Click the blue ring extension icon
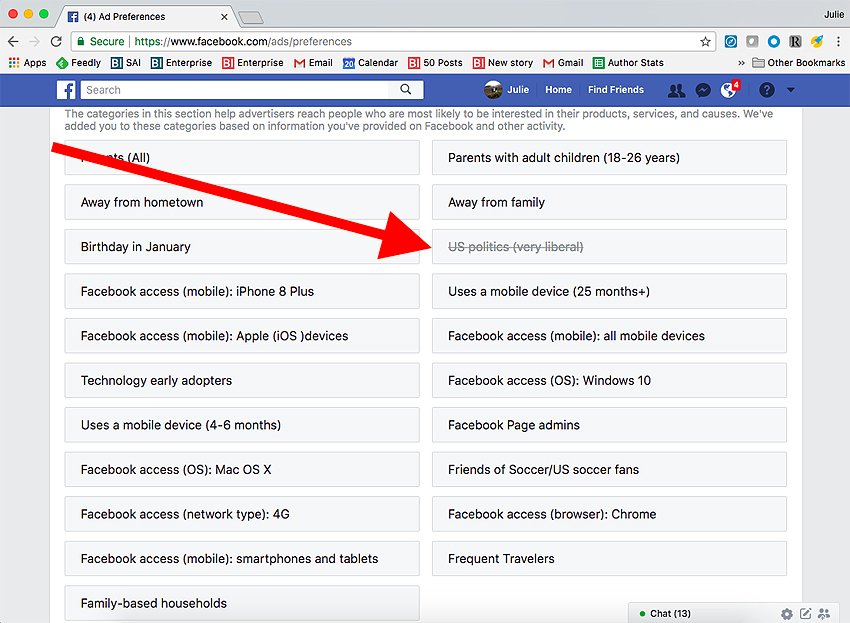Viewport: 850px width, 623px height. click(x=774, y=42)
